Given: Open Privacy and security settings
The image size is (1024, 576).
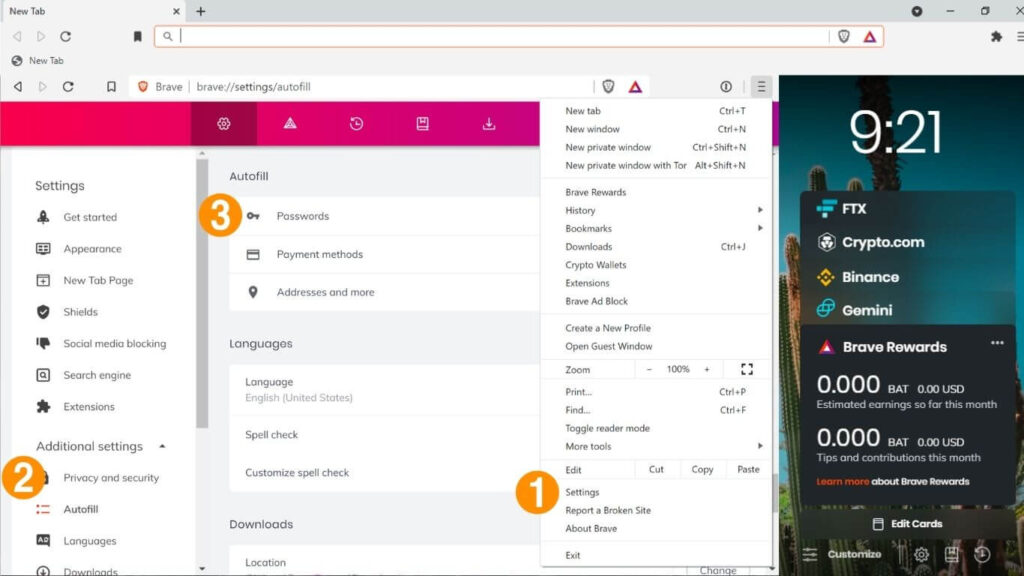Looking at the screenshot, I should (111, 478).
